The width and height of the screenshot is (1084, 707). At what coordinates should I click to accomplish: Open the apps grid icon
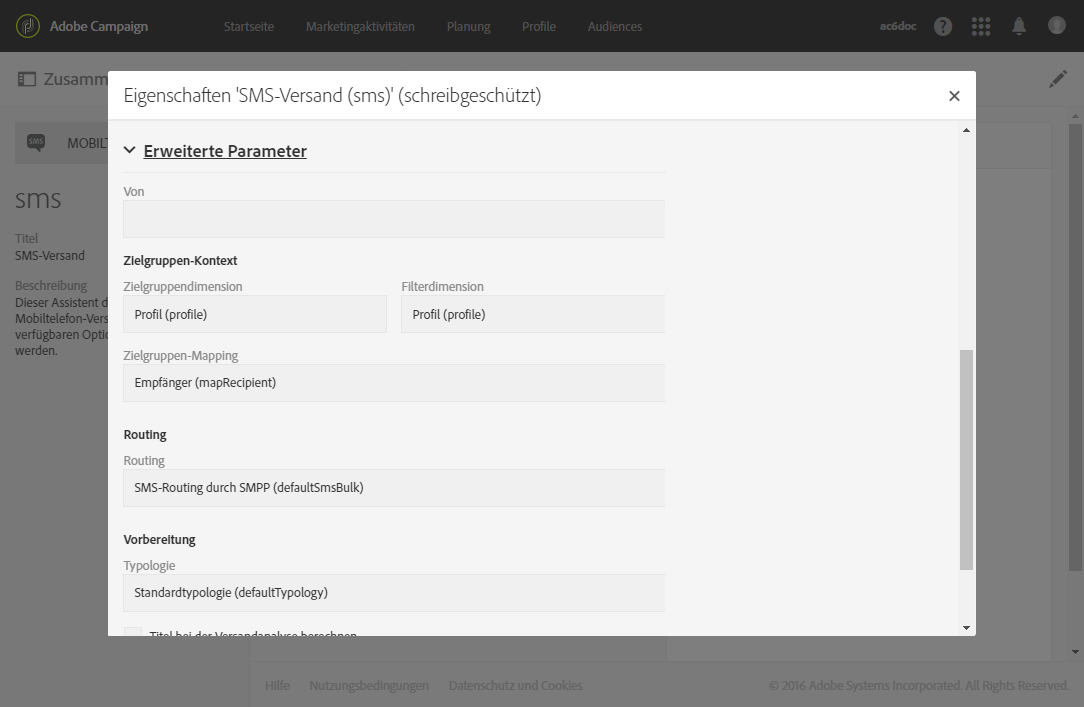[x=981, y=26]
